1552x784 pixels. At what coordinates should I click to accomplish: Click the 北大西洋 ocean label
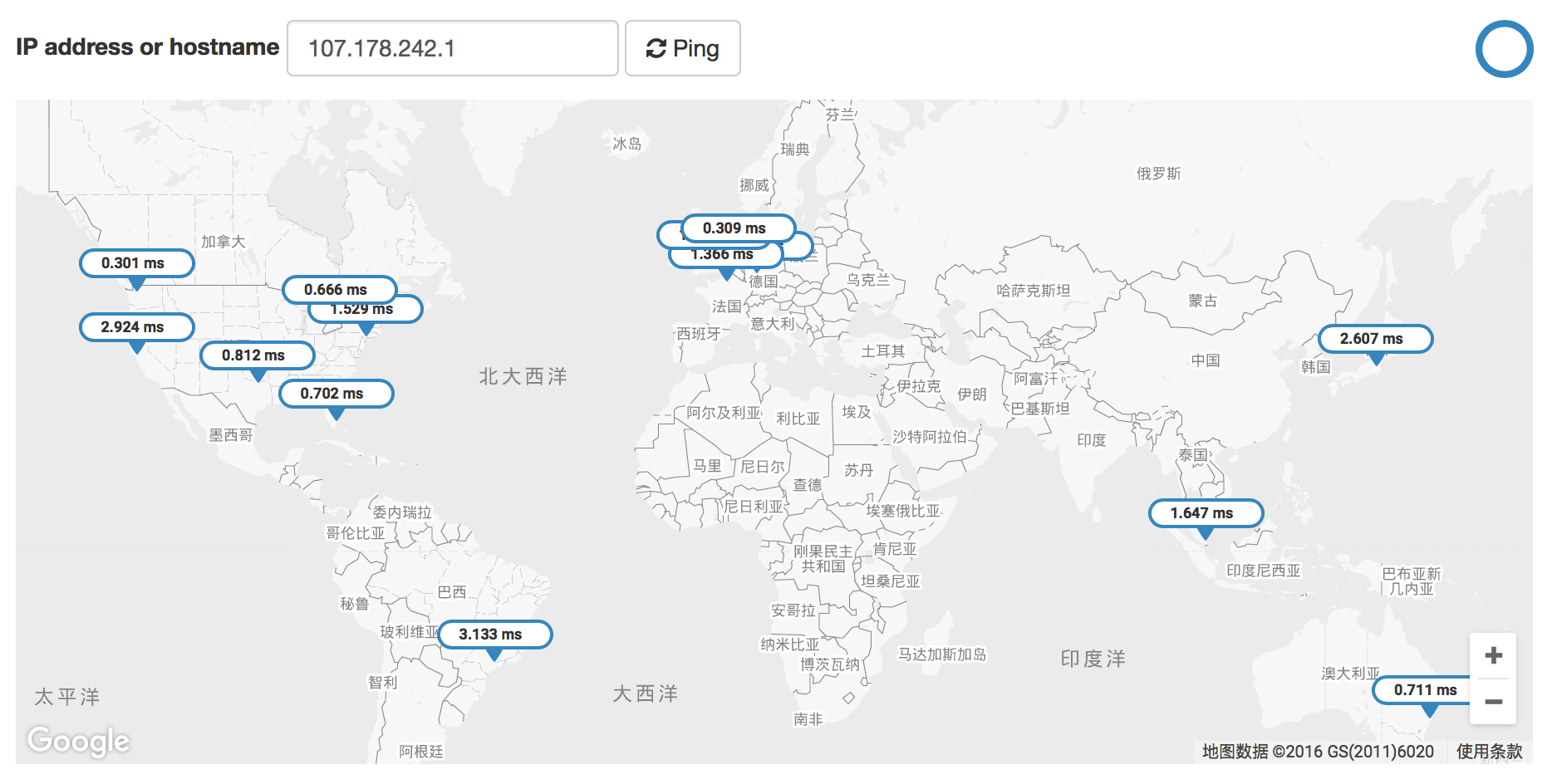523,376
